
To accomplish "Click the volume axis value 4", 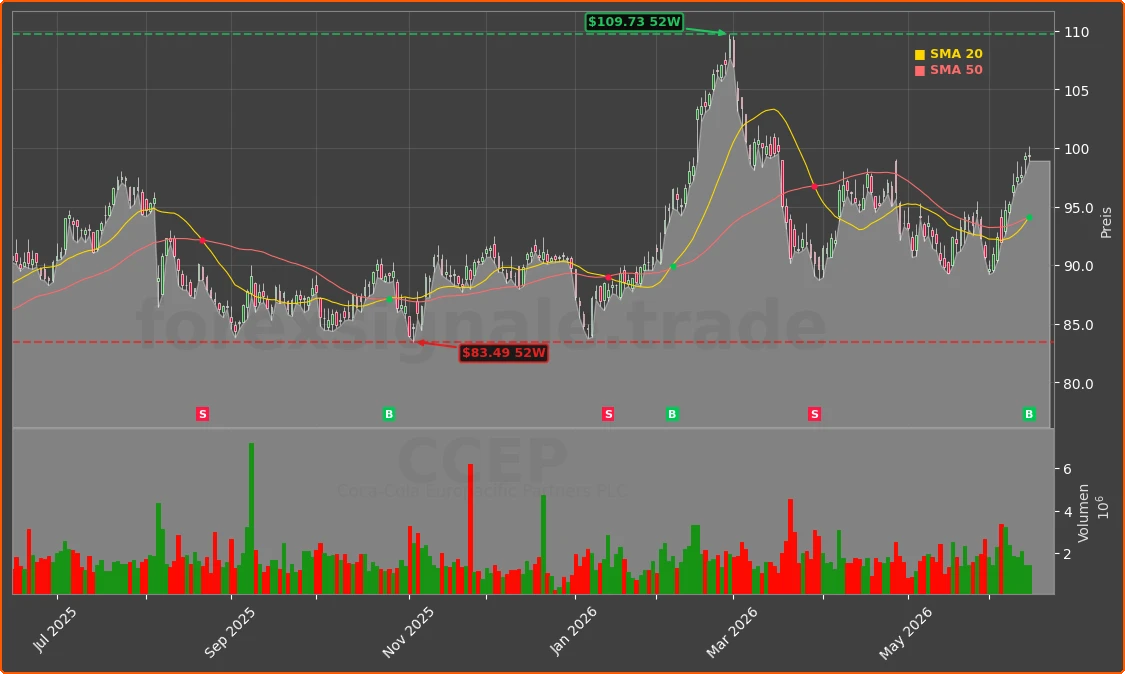I will [1068, 512].
